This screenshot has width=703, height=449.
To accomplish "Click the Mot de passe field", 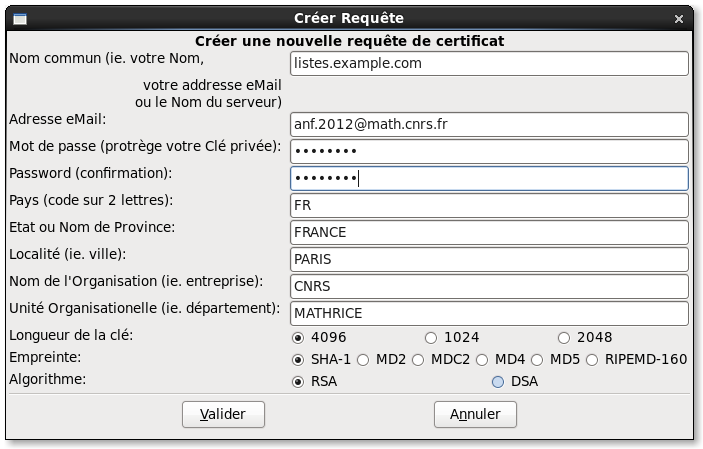I will pyautogui.click(x=489, y=151).
